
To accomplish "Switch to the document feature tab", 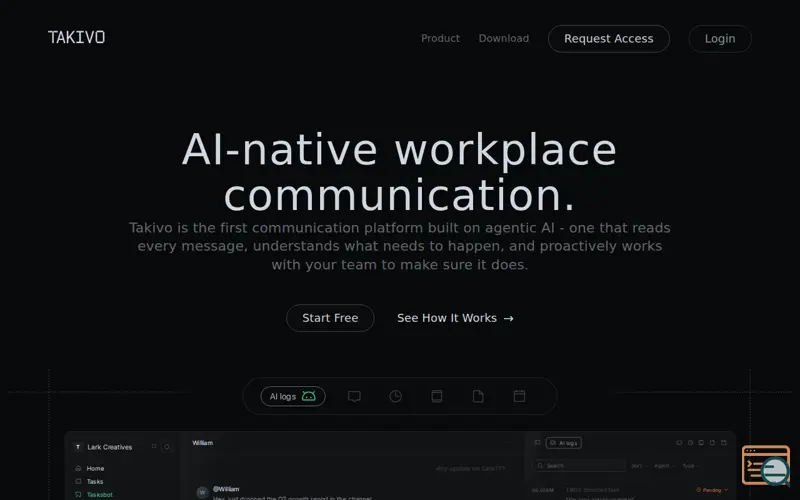I will click(478, 396).
